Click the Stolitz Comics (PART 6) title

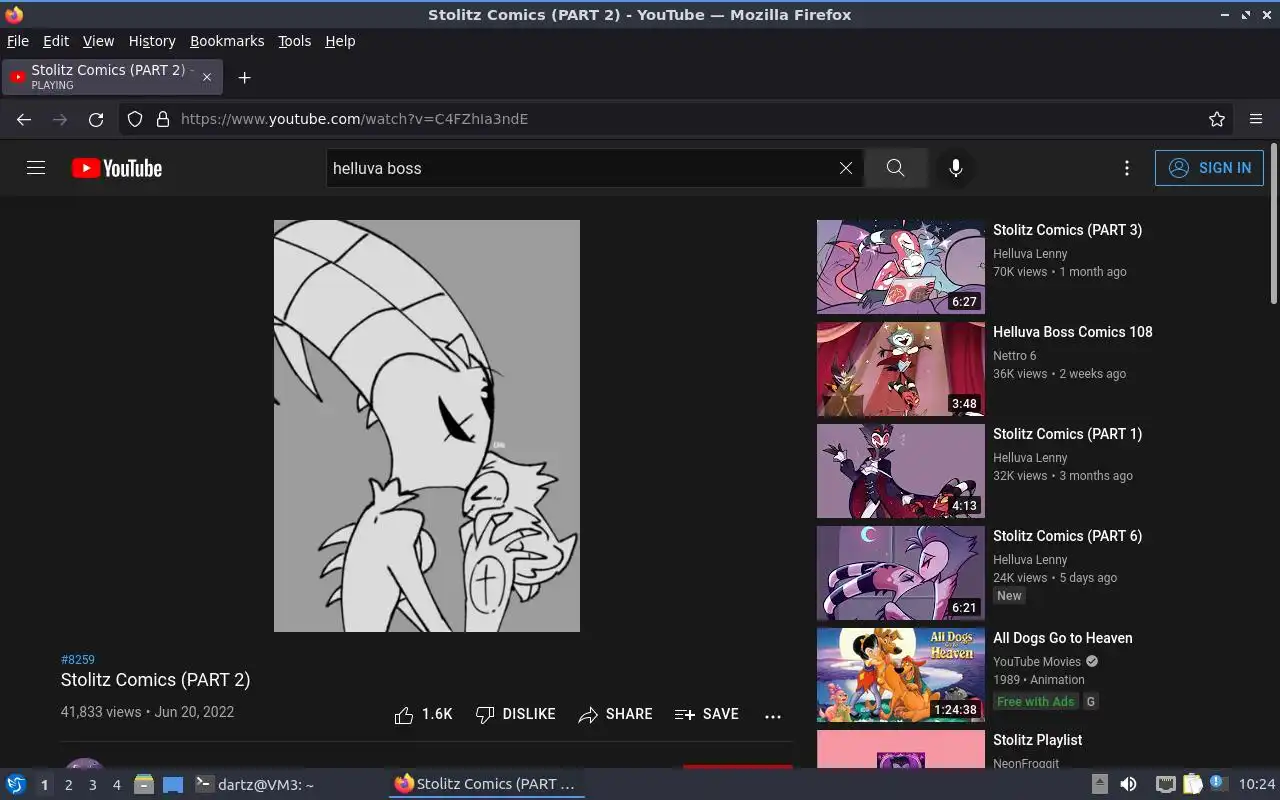click(x=1067, y=536)
